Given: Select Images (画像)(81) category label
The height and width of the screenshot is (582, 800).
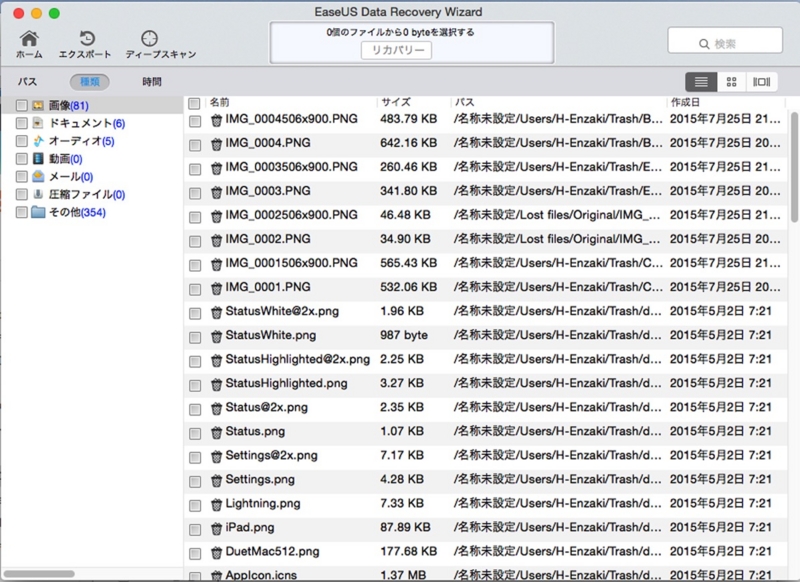Looking at the screenshot, I should click(68, 106).
